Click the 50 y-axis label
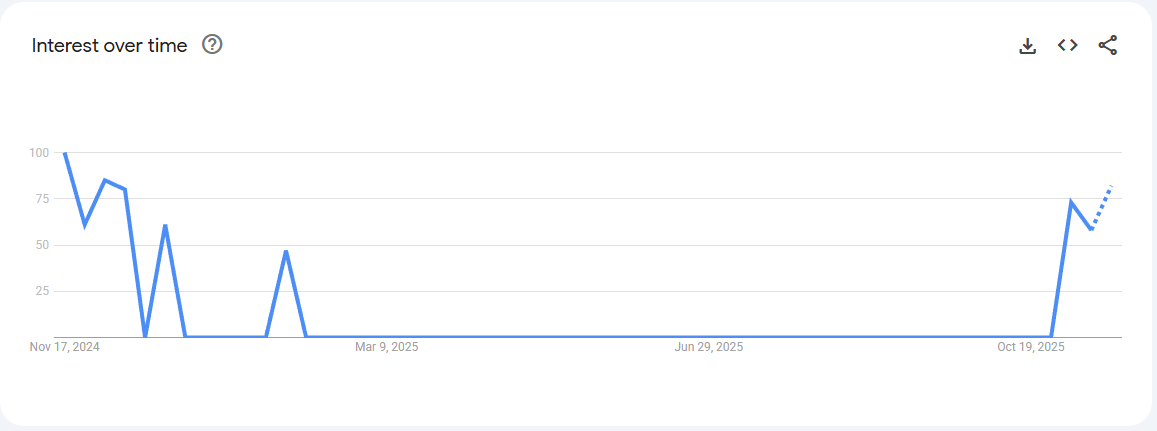The width and height of the screenshot is (1157, 431). pyautogui.click(x=41, y=245)
